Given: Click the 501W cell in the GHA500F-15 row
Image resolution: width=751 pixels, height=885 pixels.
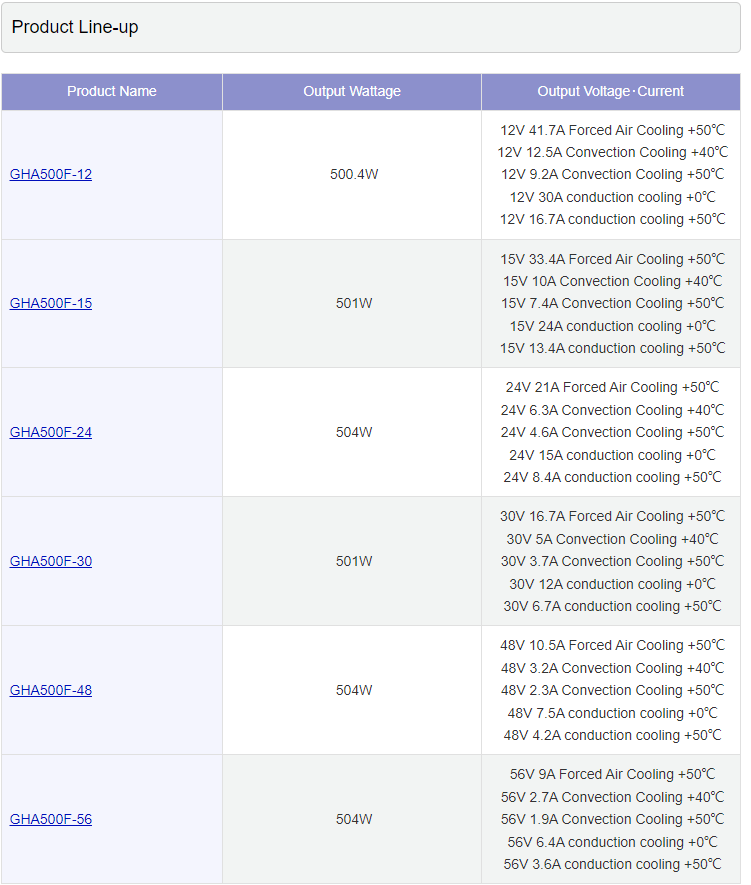Looking at the screenshot, I should (354, 303).
